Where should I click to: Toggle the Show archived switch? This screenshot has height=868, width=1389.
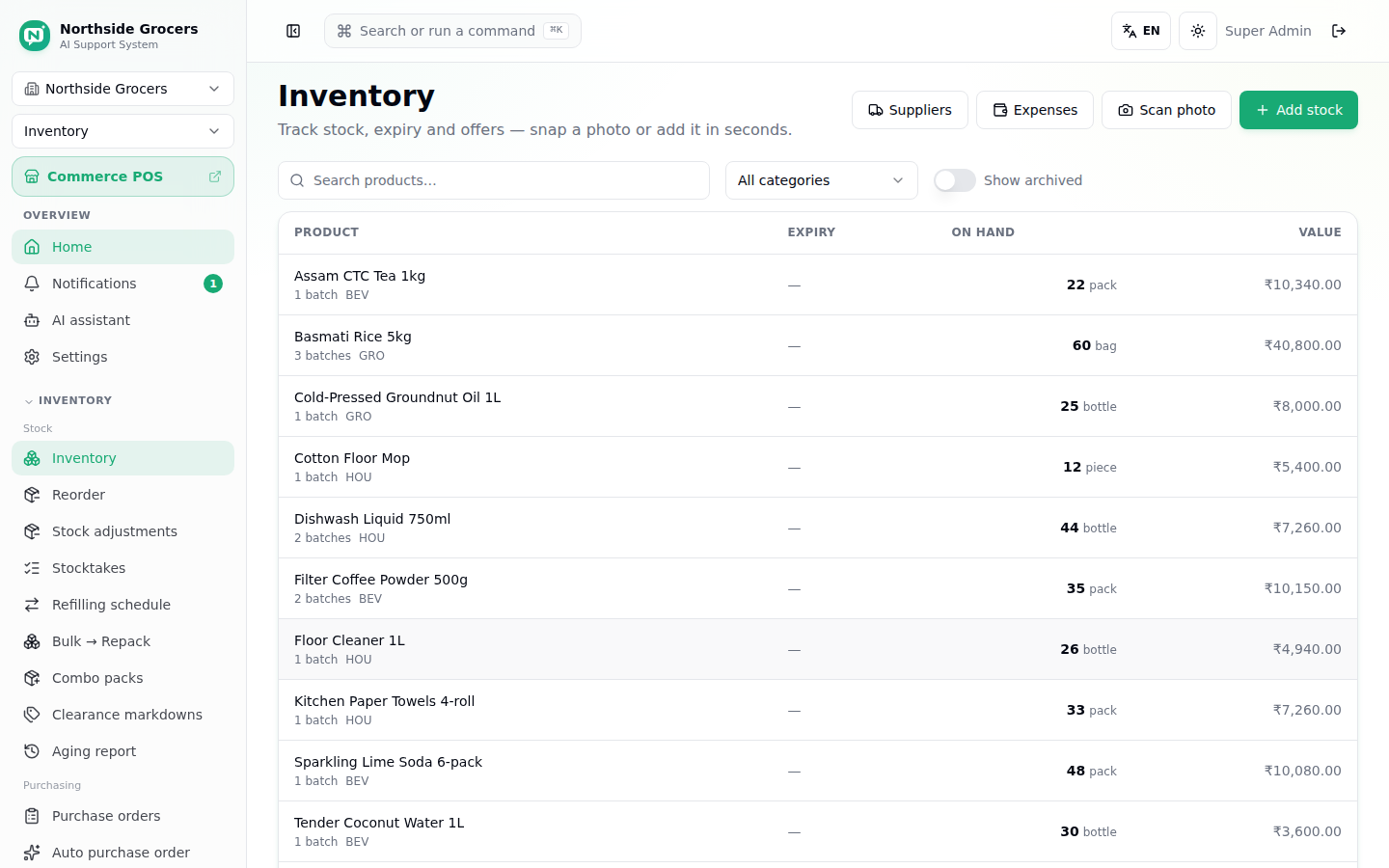coord(955,180)
